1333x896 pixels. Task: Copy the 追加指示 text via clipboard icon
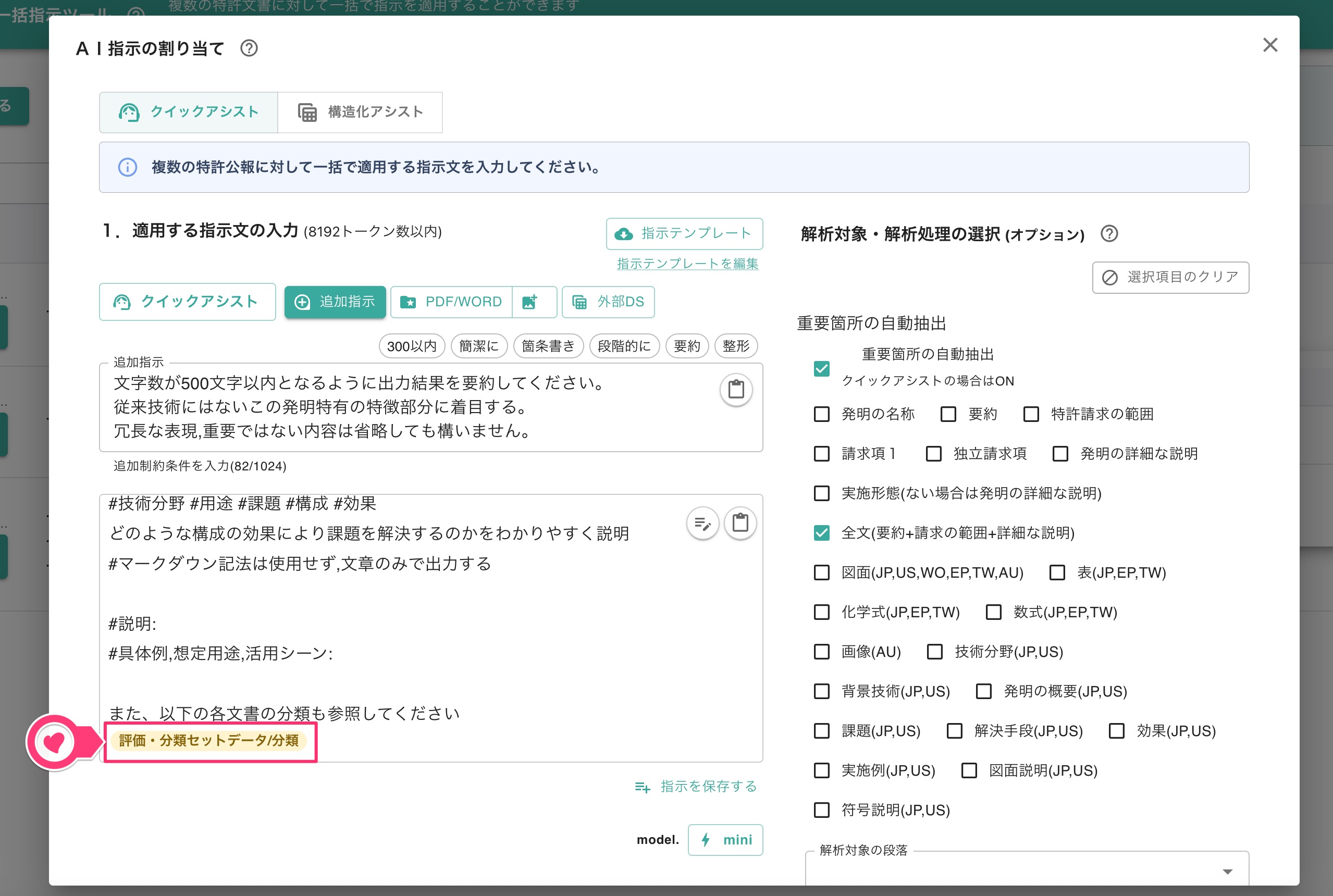[736, 389]
